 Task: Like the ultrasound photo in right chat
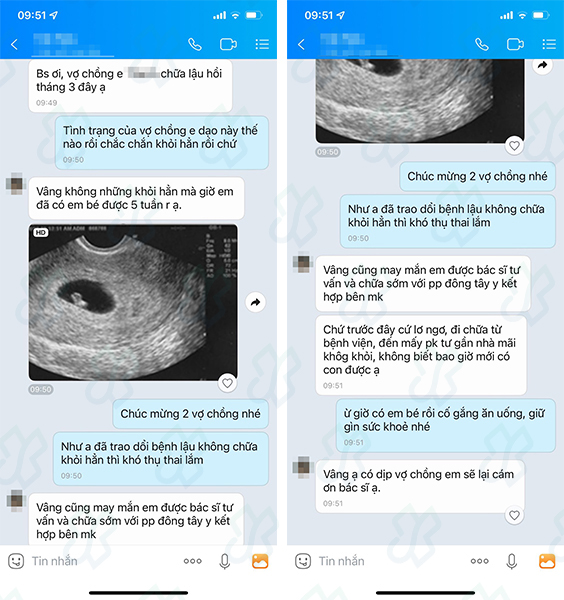tap(514, 146)
